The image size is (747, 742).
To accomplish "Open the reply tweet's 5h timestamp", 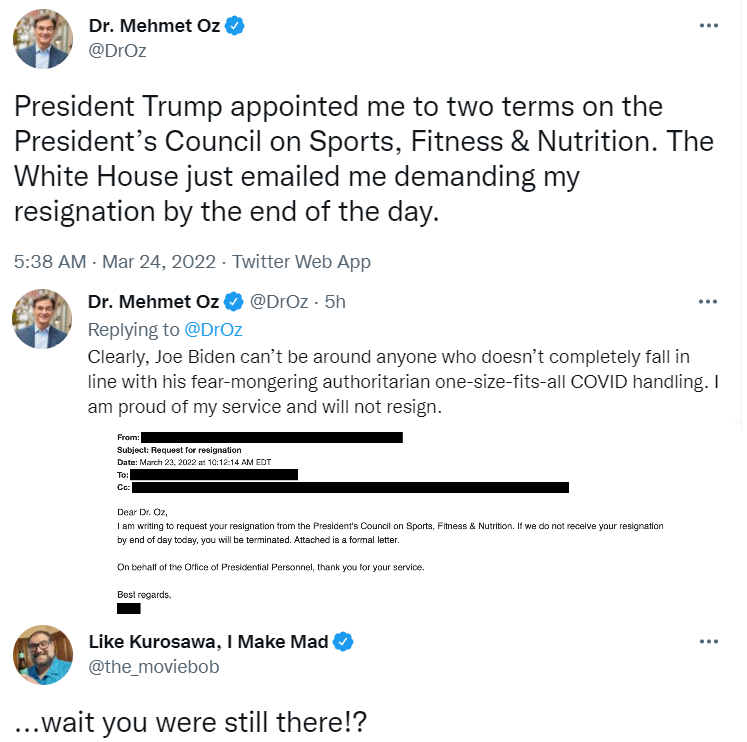I will click(334, 302).
